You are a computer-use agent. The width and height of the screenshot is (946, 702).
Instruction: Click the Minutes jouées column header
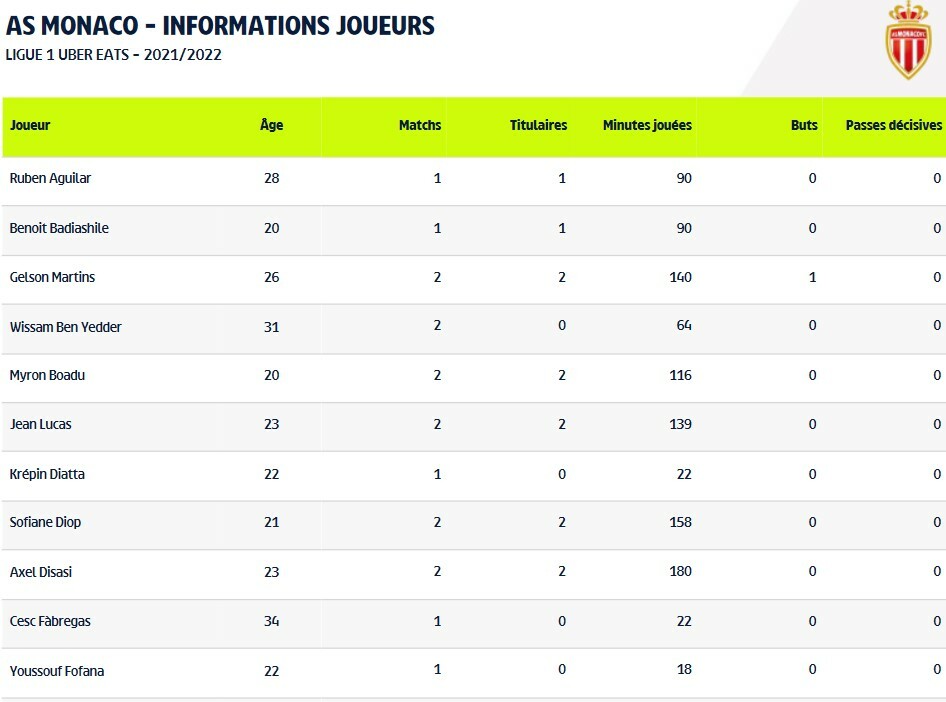point(647,126)
